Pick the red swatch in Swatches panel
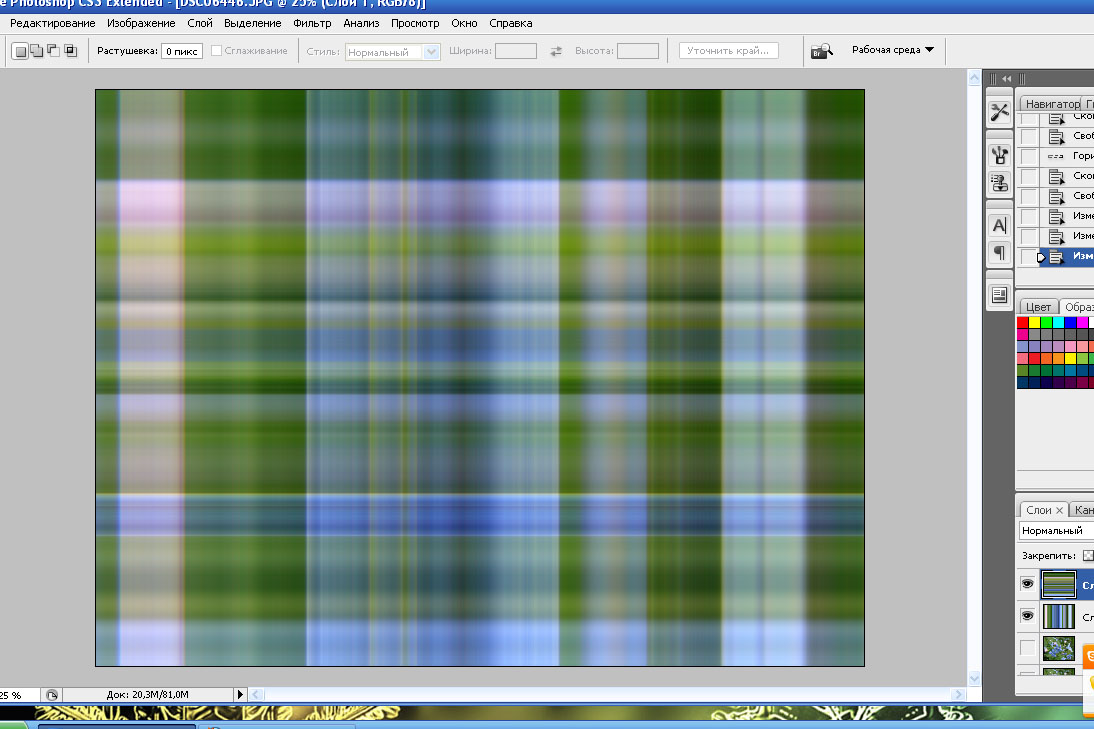The image size is (1094, 729). pyautogui.click(x=1023, y=323)
